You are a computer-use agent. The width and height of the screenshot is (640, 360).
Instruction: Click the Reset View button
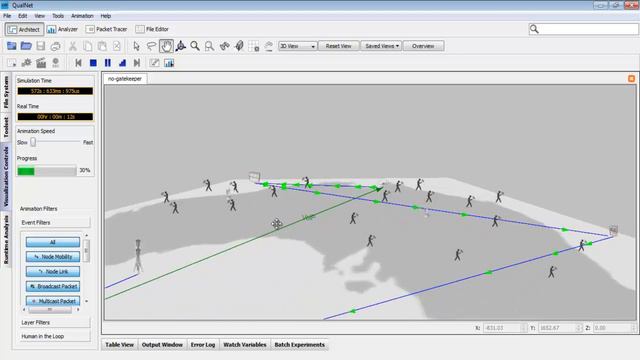click(x=338, y=46)
